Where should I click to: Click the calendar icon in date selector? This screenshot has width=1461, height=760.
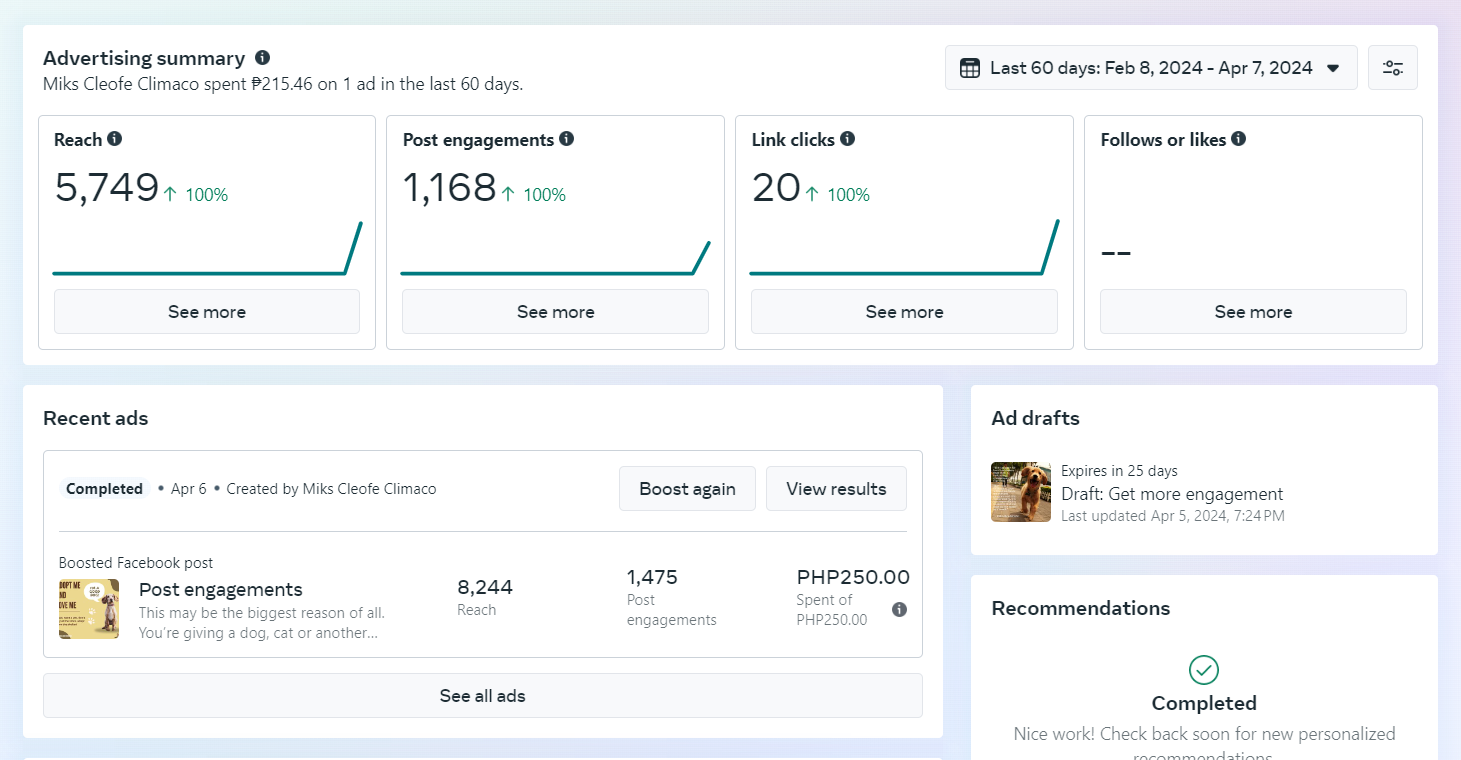pos(969,68)
